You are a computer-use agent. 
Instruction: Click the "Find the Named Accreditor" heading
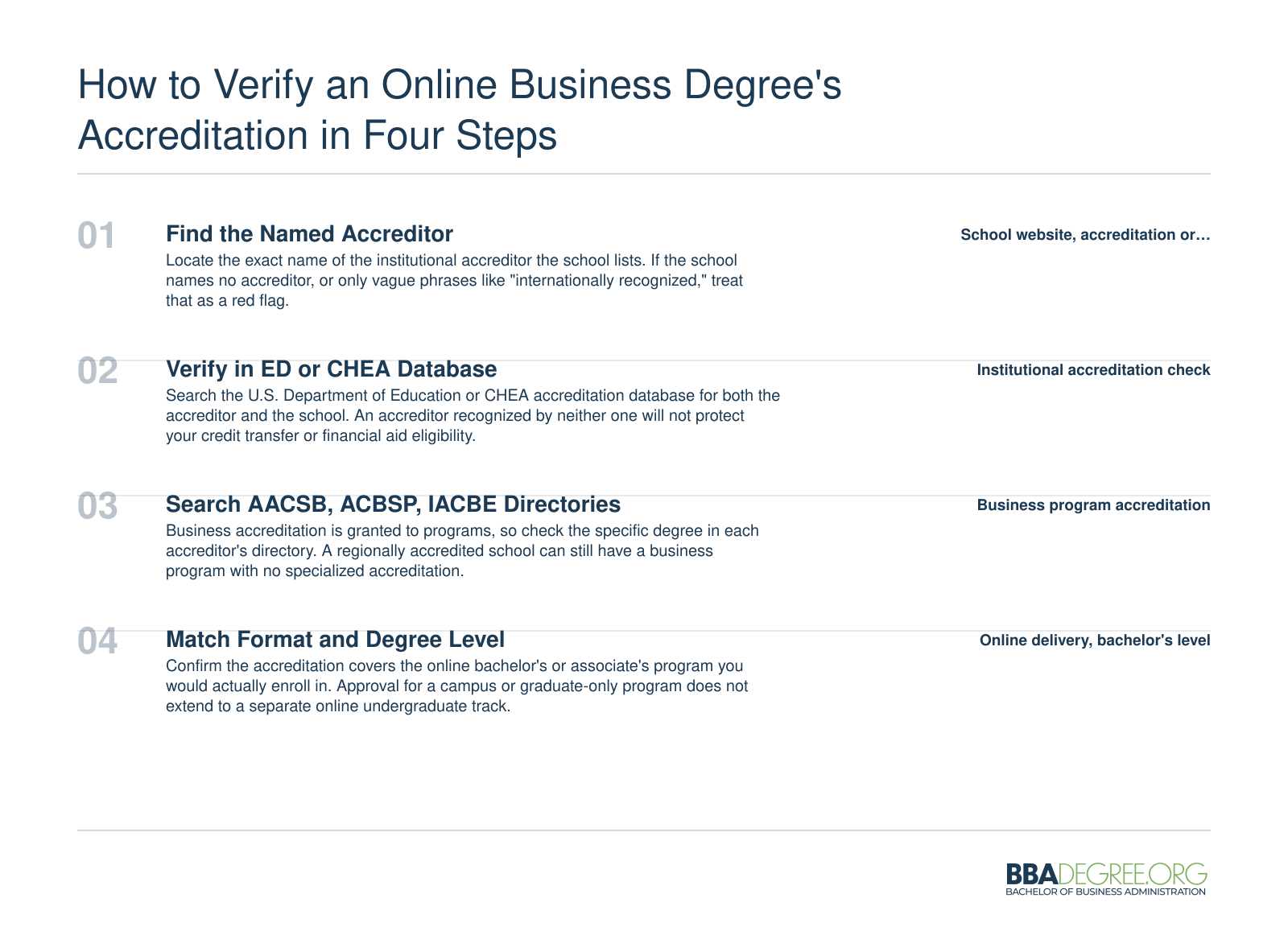309,233
